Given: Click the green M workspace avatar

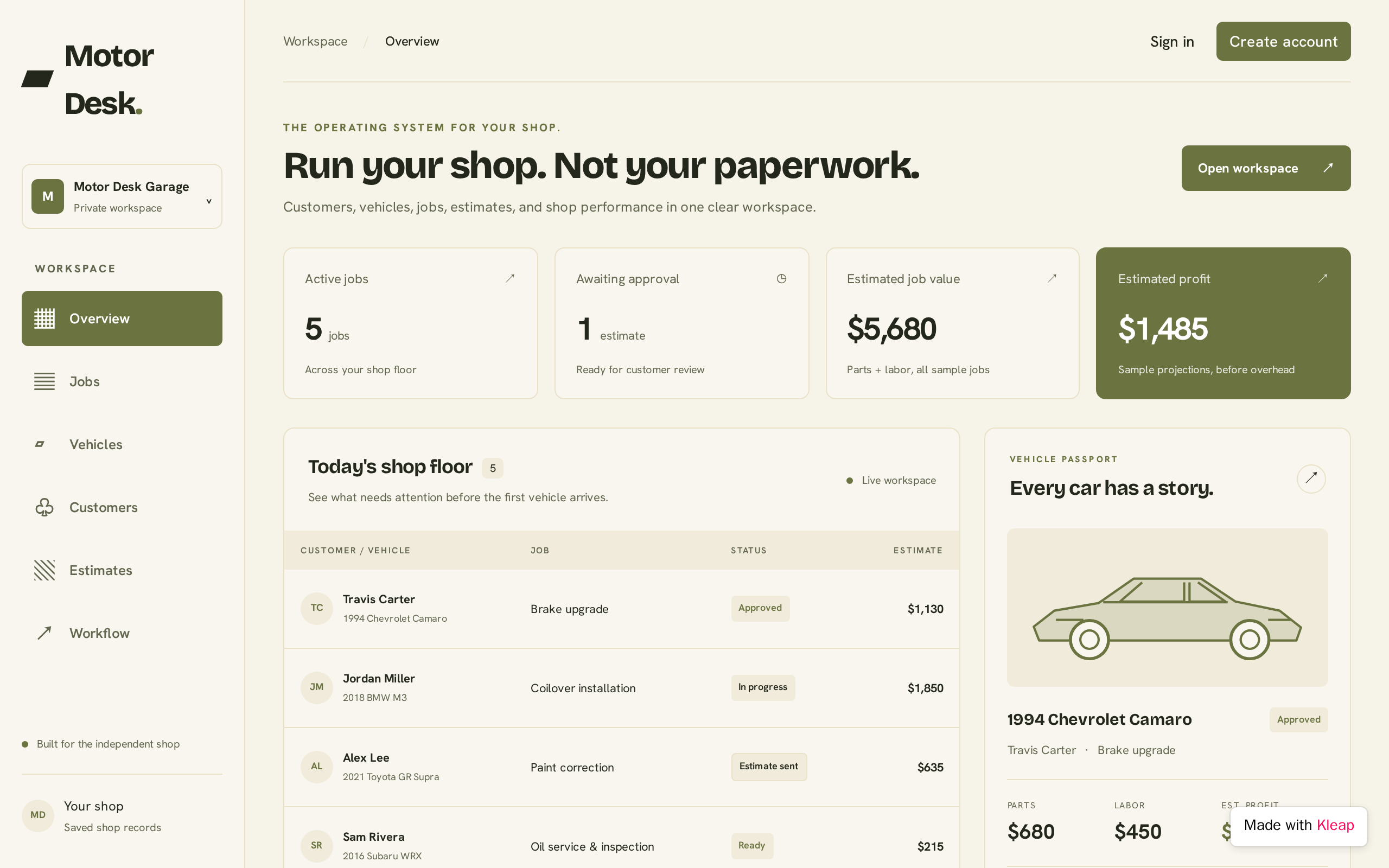Looking at the screenshot, I should (x=48, y=196).
